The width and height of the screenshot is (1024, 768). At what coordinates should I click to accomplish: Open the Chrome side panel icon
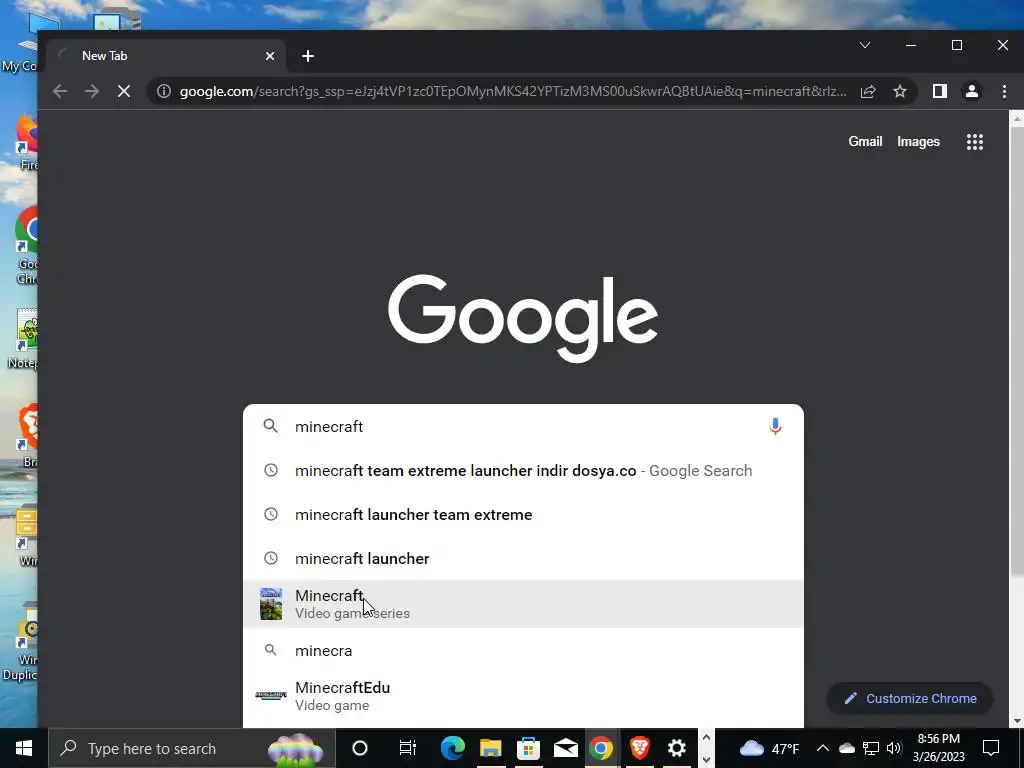point(940,91)
